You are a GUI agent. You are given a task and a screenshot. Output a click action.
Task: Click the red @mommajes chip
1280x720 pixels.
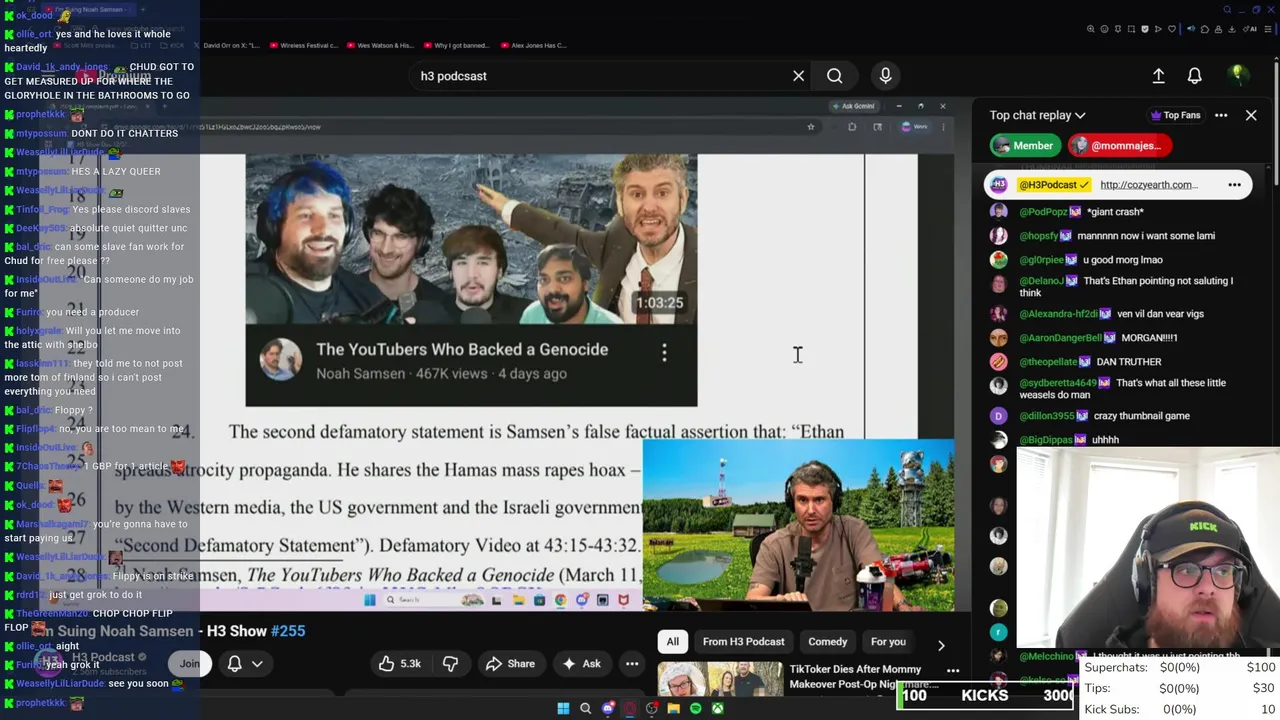[1118, 146]
